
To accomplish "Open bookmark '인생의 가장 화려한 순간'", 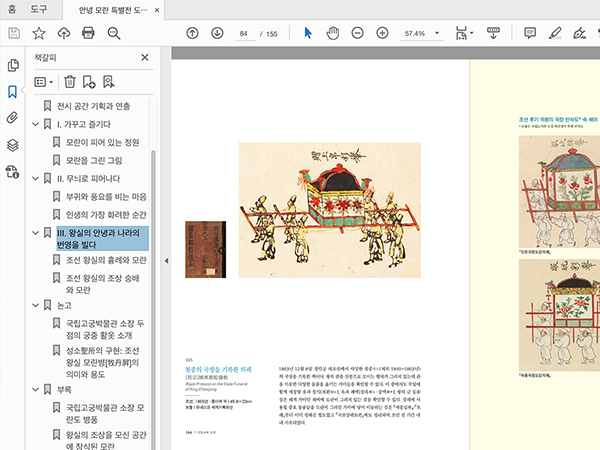I will coord(106,215).
